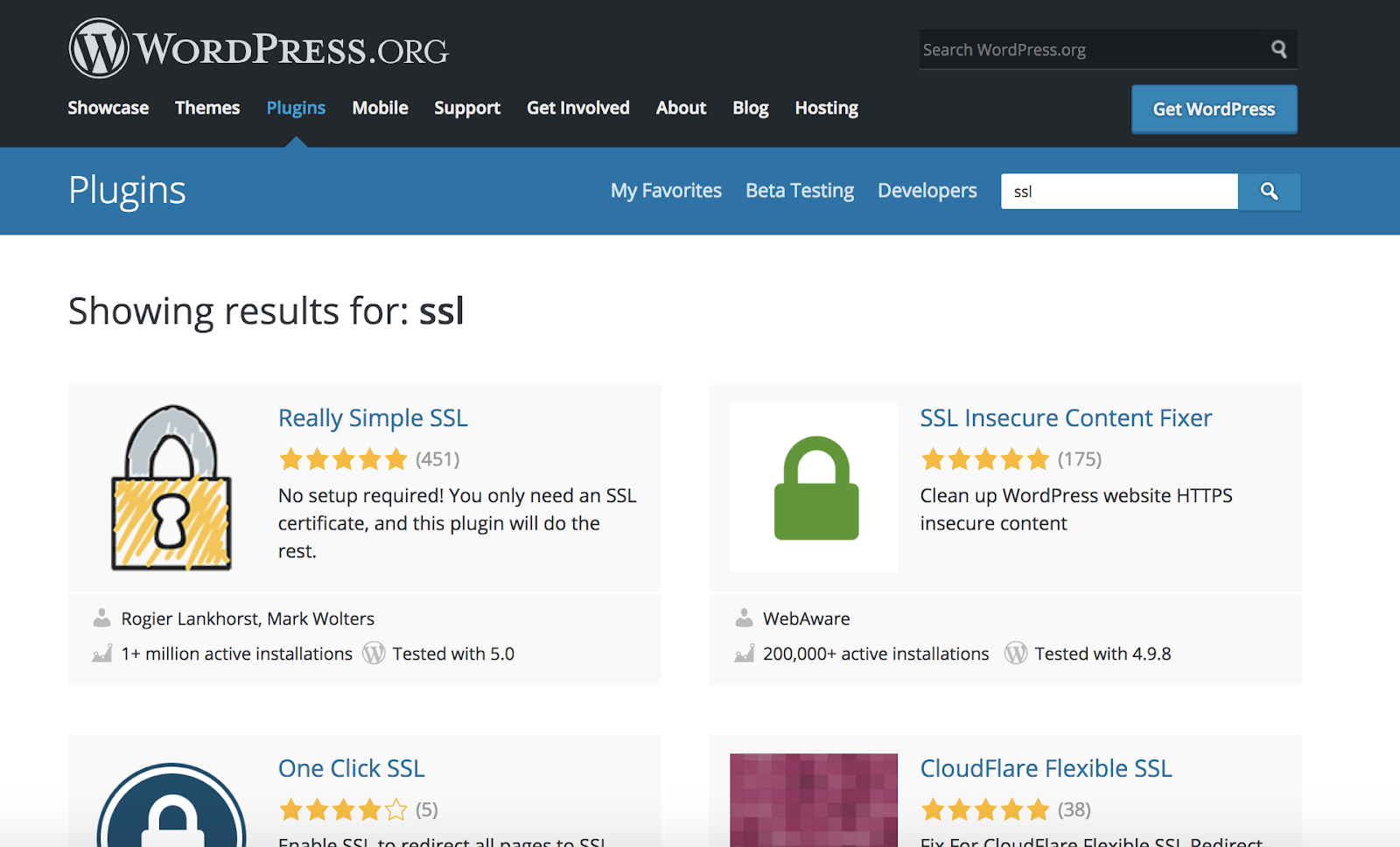Click the star rating of One Click SSL
This screenshot has height=847, width=1400.
343,809
